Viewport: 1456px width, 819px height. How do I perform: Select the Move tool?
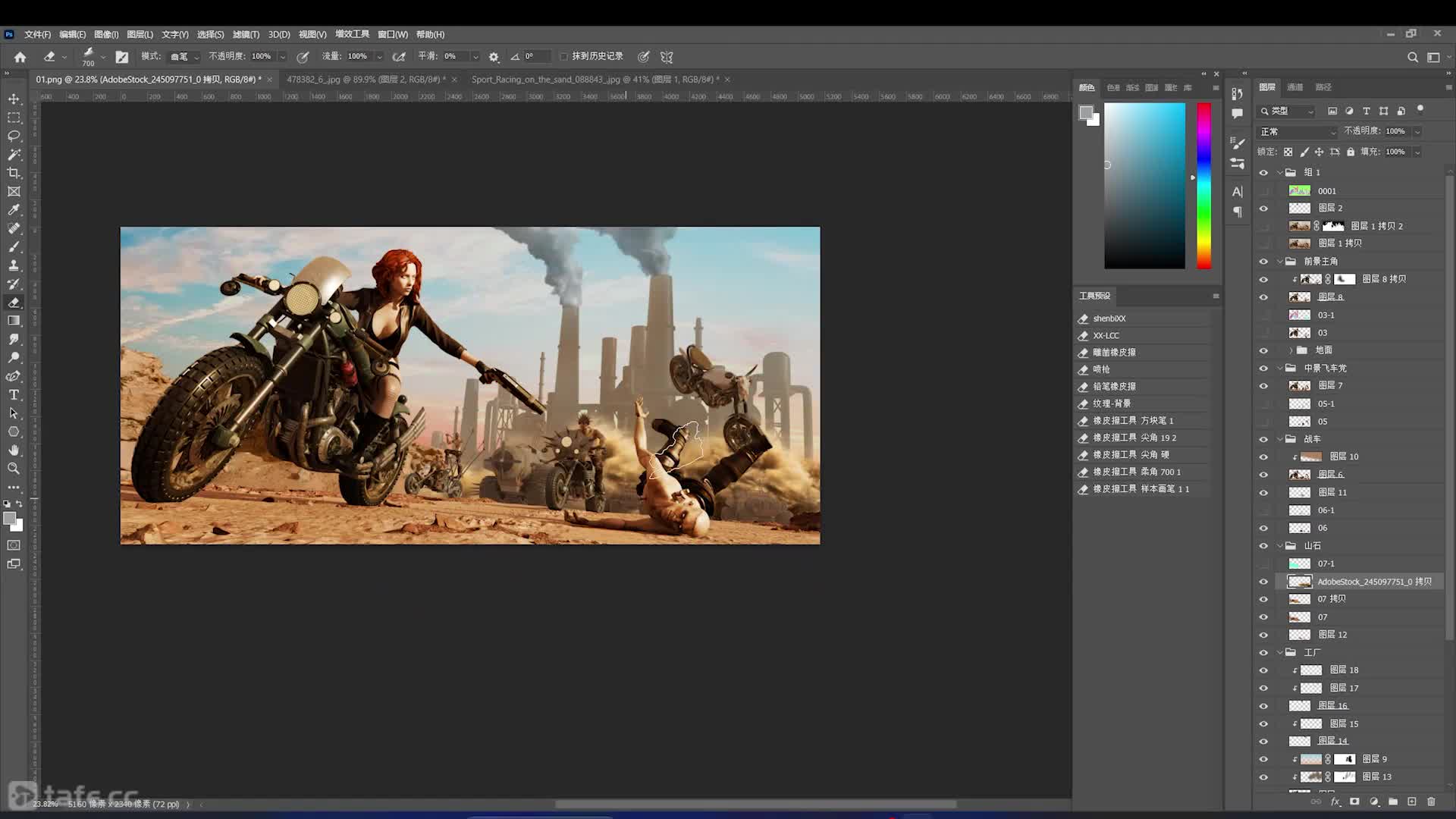tap(14, 99)
